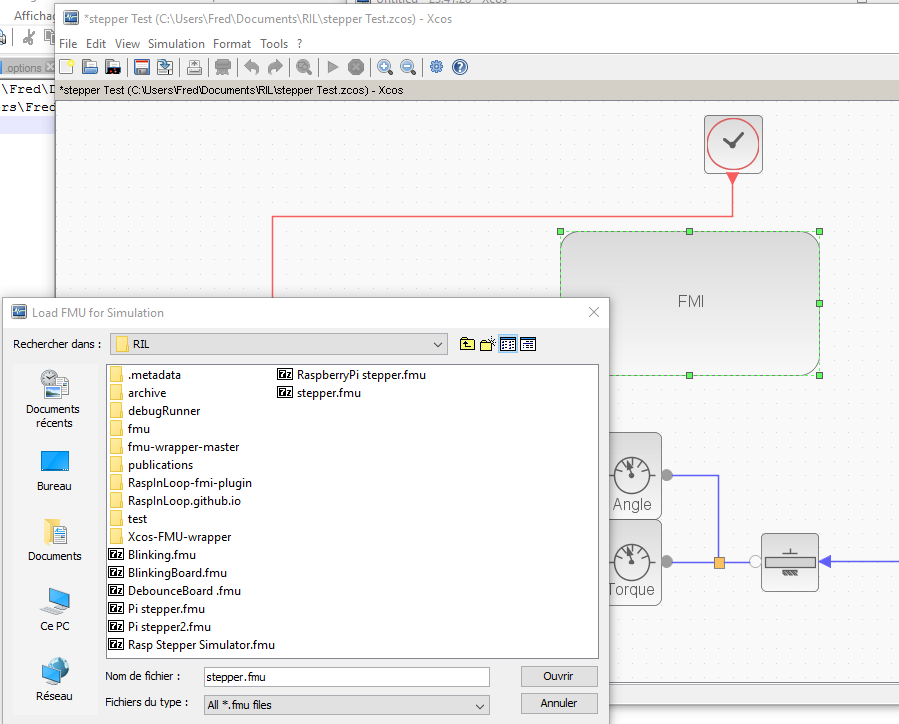899x724 pixels.
Task: Go up one folder level
Action: [x=467, y=344]
